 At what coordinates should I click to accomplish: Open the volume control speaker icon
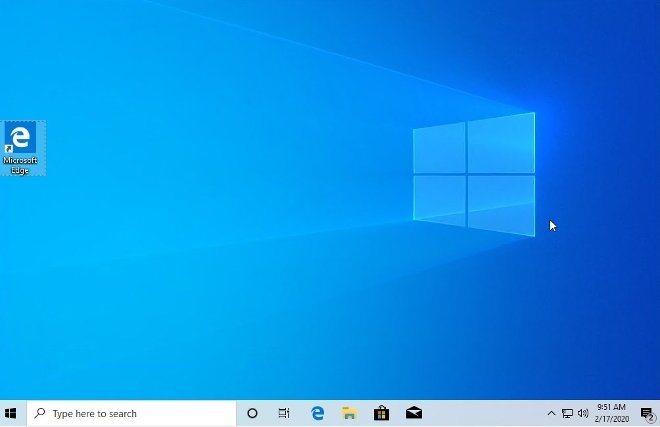click(x=583, y=414)
